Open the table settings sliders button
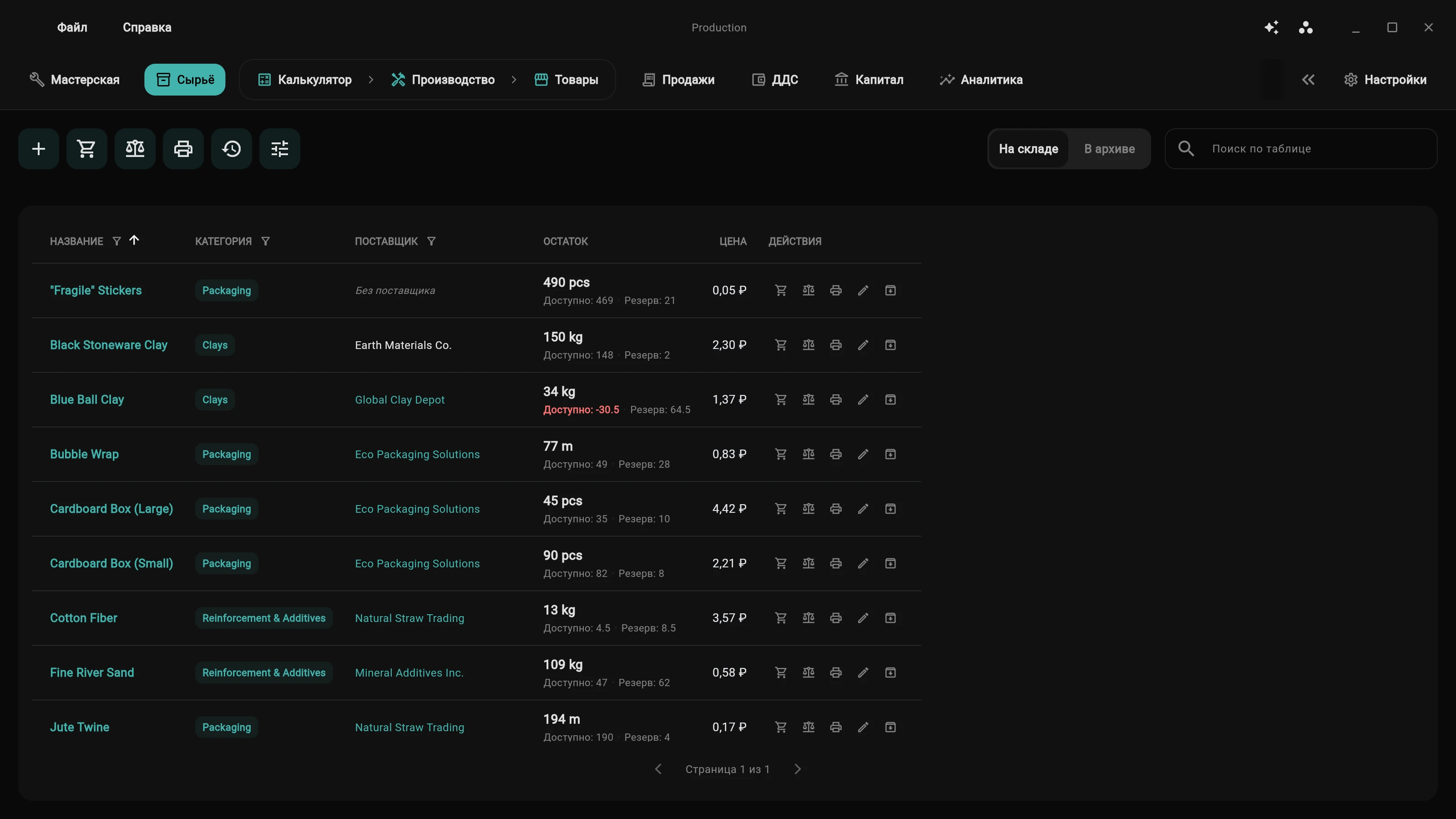This screenshot has width=1456, height=819. coord(280,149)
